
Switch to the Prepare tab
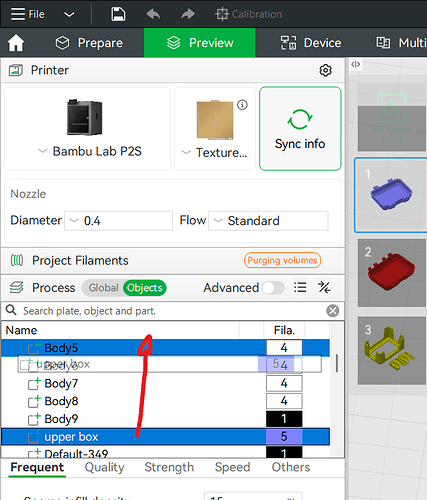[89, 43]
